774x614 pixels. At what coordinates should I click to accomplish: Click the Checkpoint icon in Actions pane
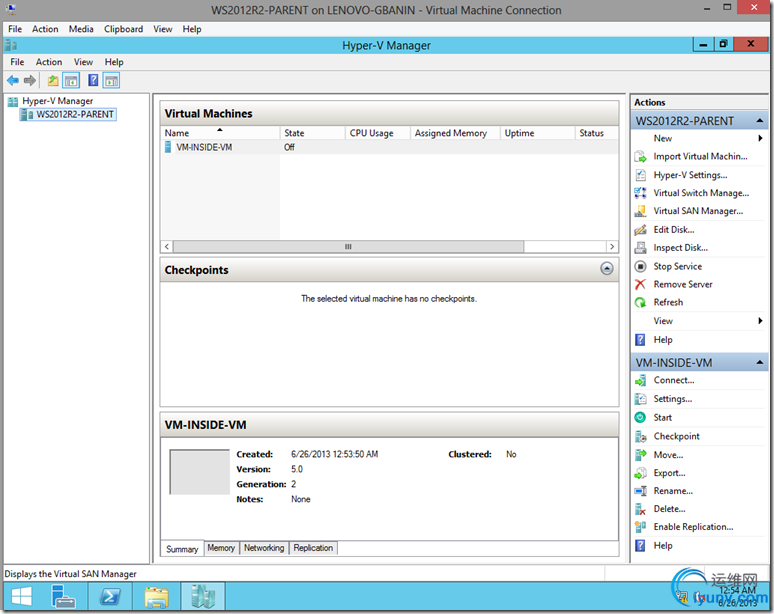(640, 436)
